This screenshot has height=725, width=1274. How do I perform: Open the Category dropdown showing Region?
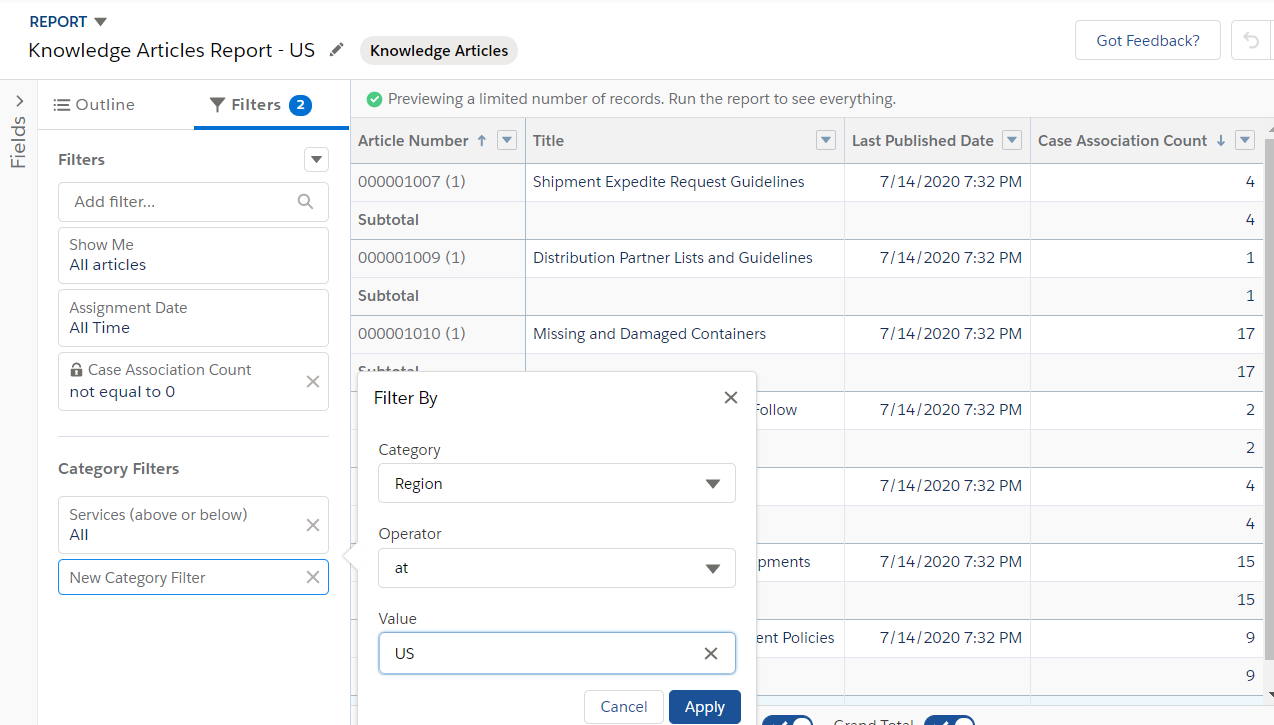pos(557,483)
